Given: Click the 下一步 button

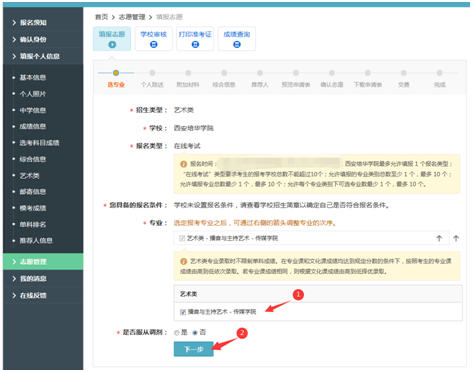Looking at the screenshot, I should tap(194, 349).
